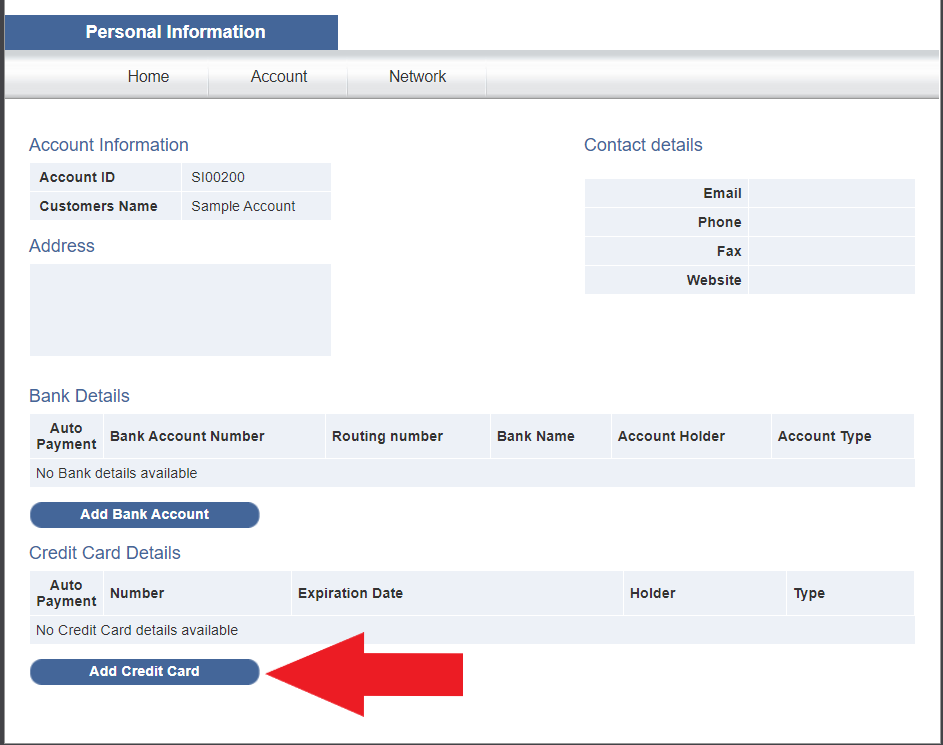Image resolution: width=943 pixels, height=745 pixels.
Task: Click the empty Website value cell
Action: (x=832, y=280)
